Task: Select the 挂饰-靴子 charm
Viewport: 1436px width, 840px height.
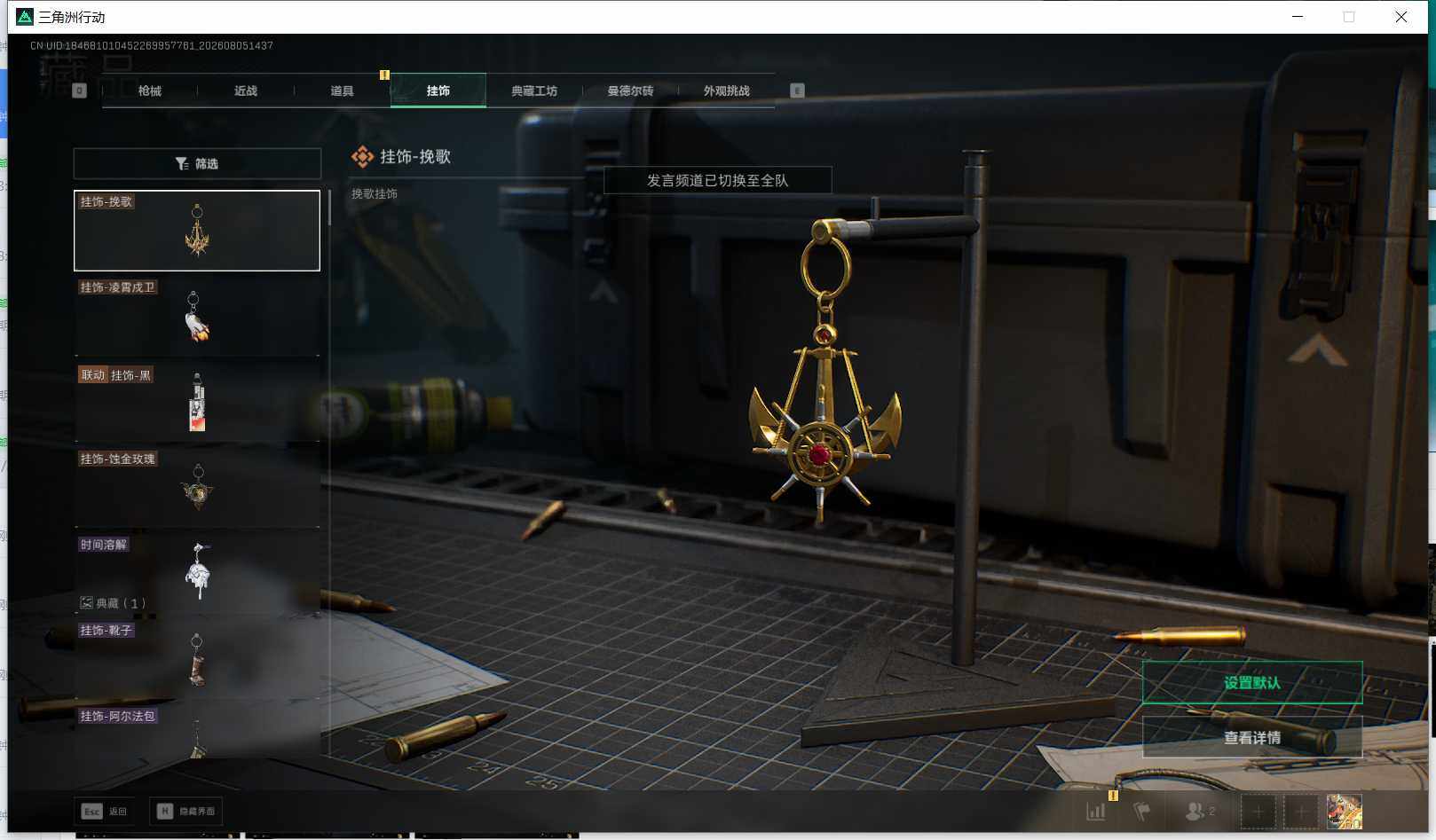Action: (197, 658)
